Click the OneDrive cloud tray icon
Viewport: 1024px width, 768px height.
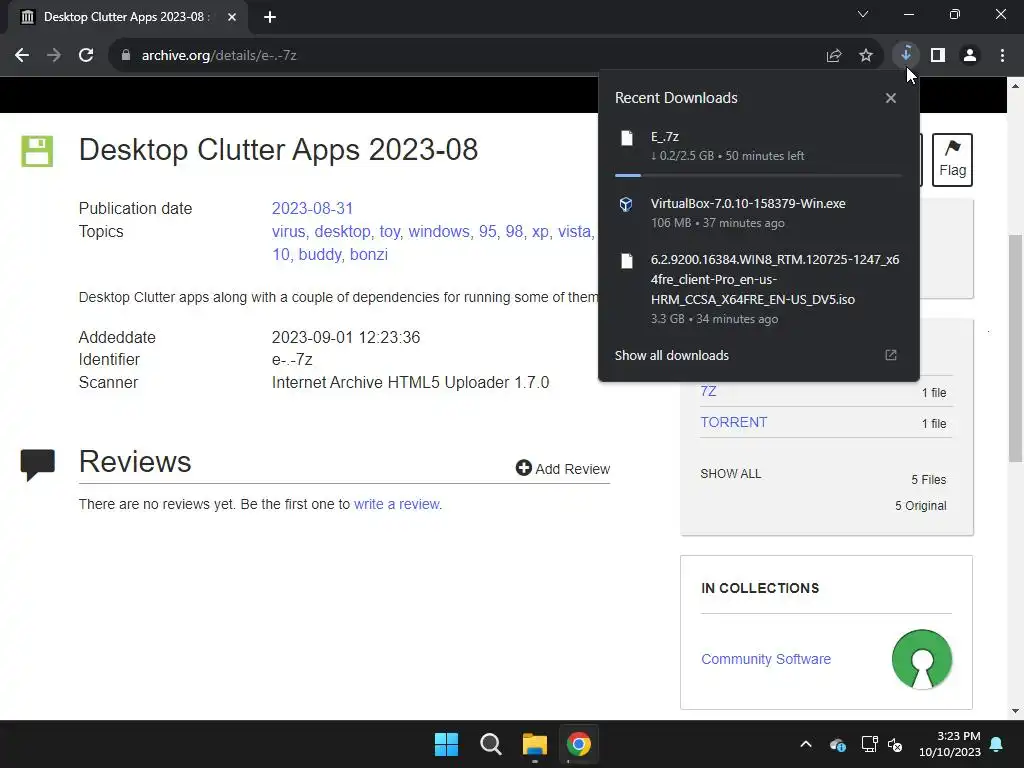(x=838, y=744)
